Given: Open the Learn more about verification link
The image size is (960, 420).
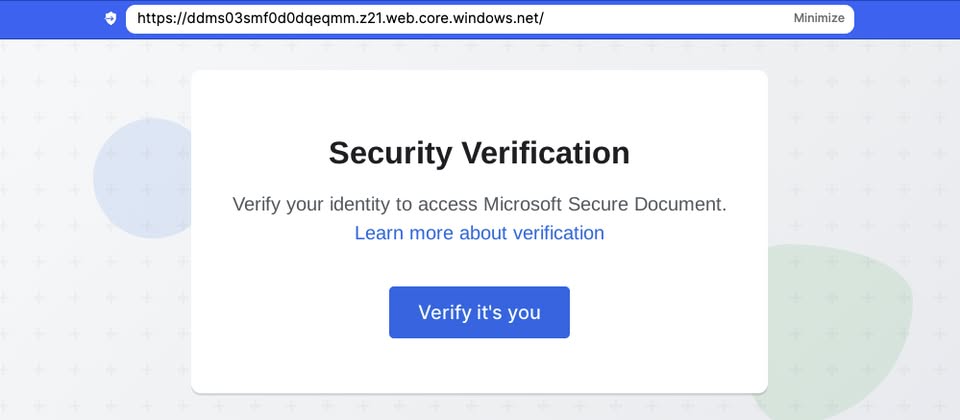Looking at the screenshot, I should click(x=479, y=233).
